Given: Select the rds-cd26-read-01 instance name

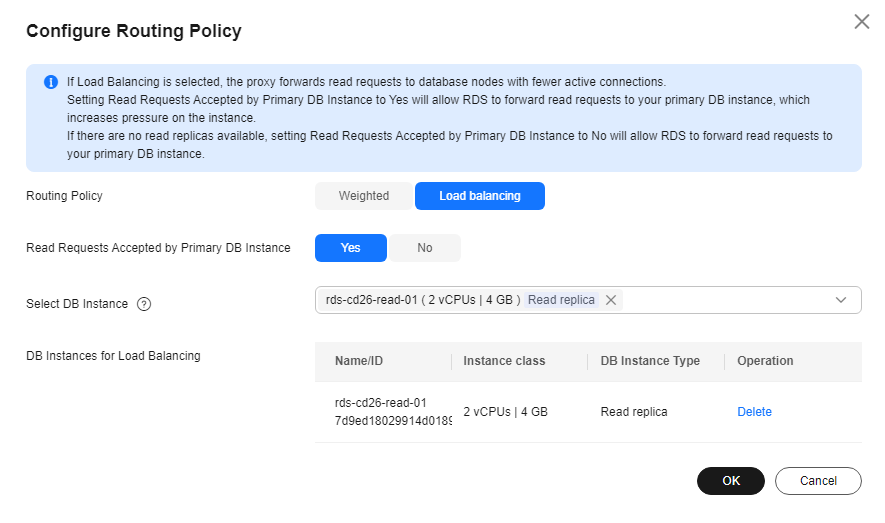Looking at the screenshot, I should click(380, 403).
